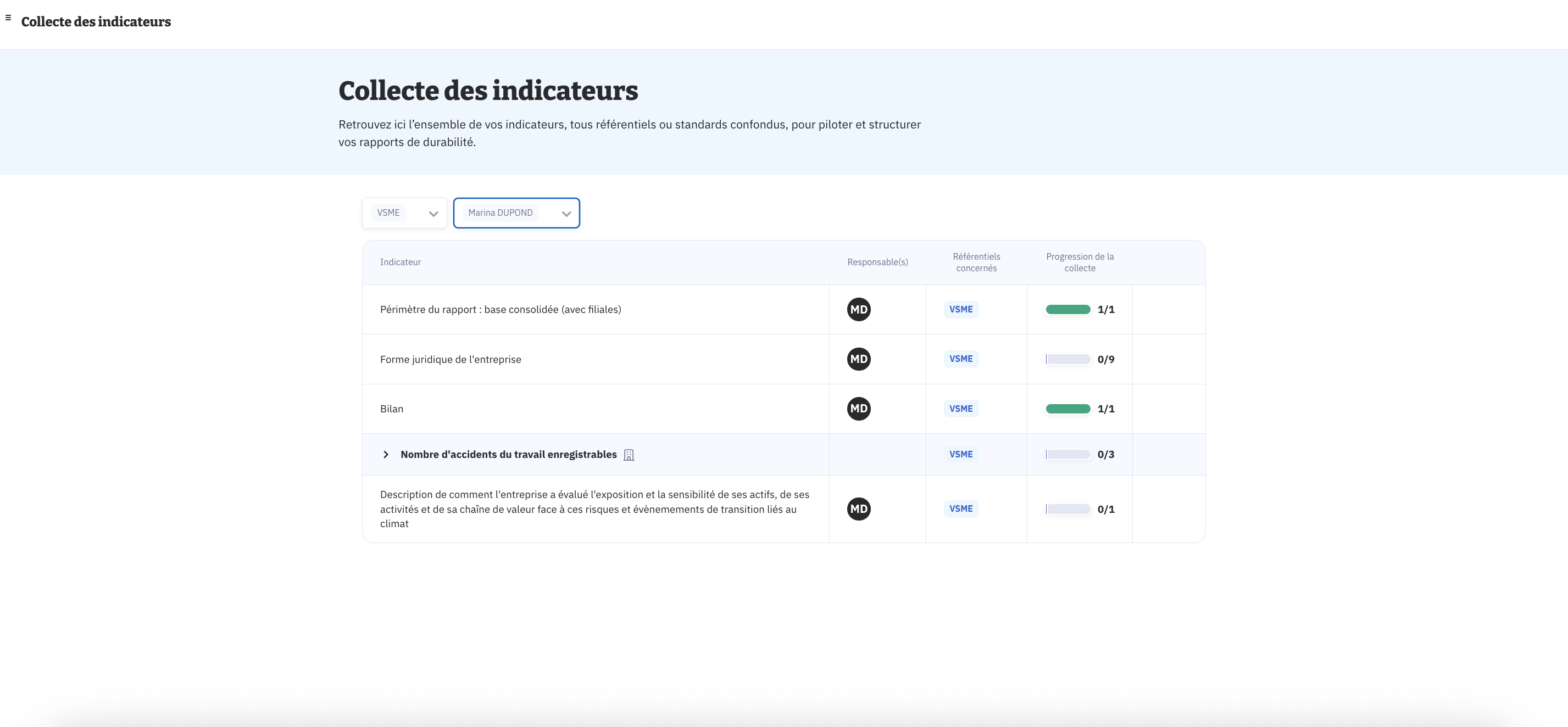Click VSME badge on Bilan row
The image size is (1568, 727).
point(960,409)
